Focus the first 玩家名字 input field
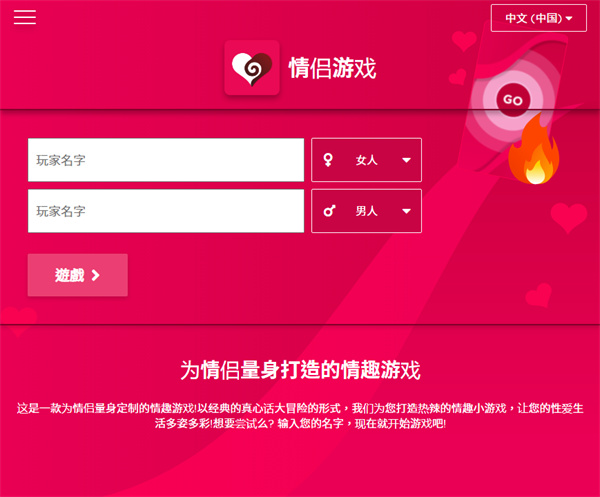The width and height of the screenshot is (600, 497). point(166,160)
